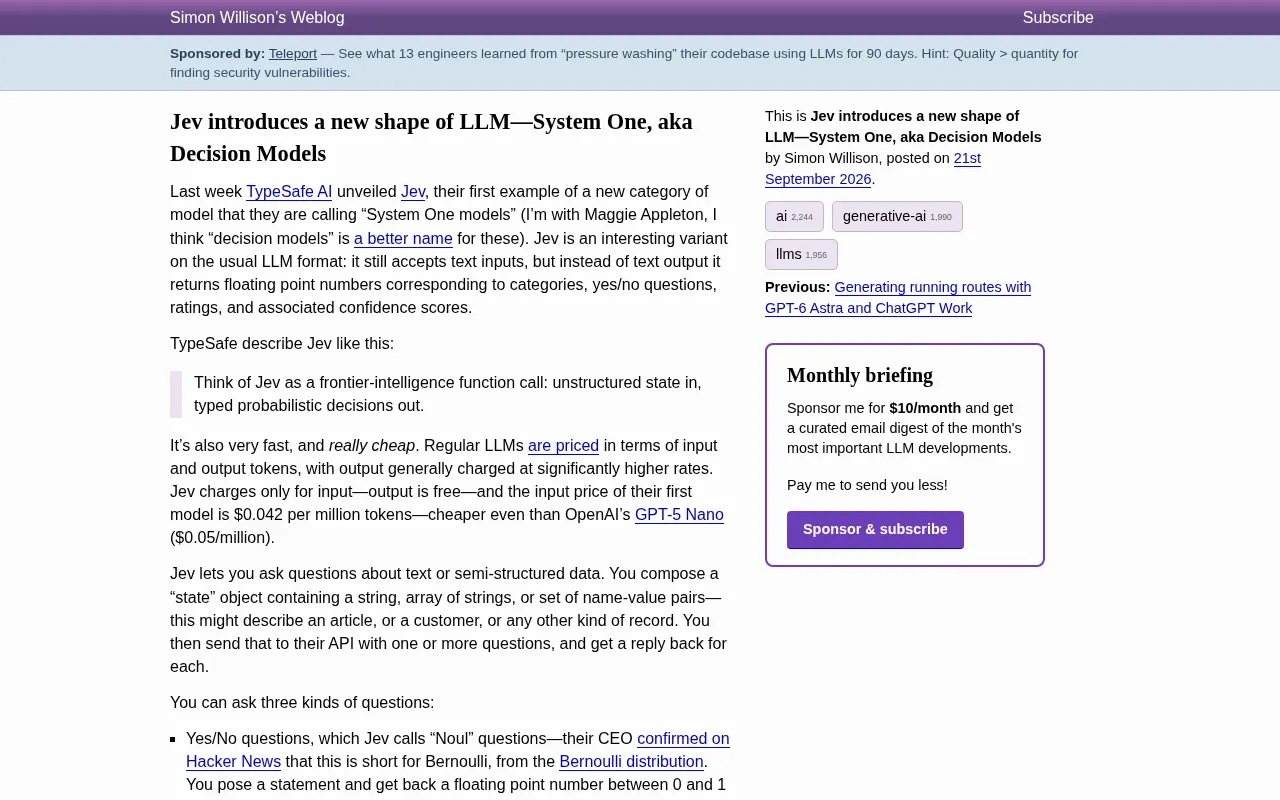1280x800 pixels.
Task: Click the "TypeSafe describe Jev like this:" line
Action: pyautogui.click(x=282, y=343)
